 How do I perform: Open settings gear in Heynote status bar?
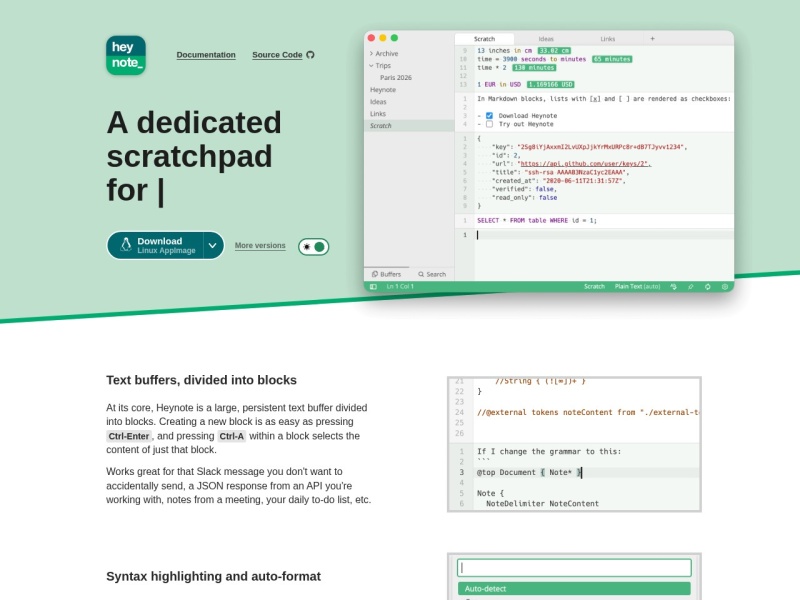tap(724, 287)
